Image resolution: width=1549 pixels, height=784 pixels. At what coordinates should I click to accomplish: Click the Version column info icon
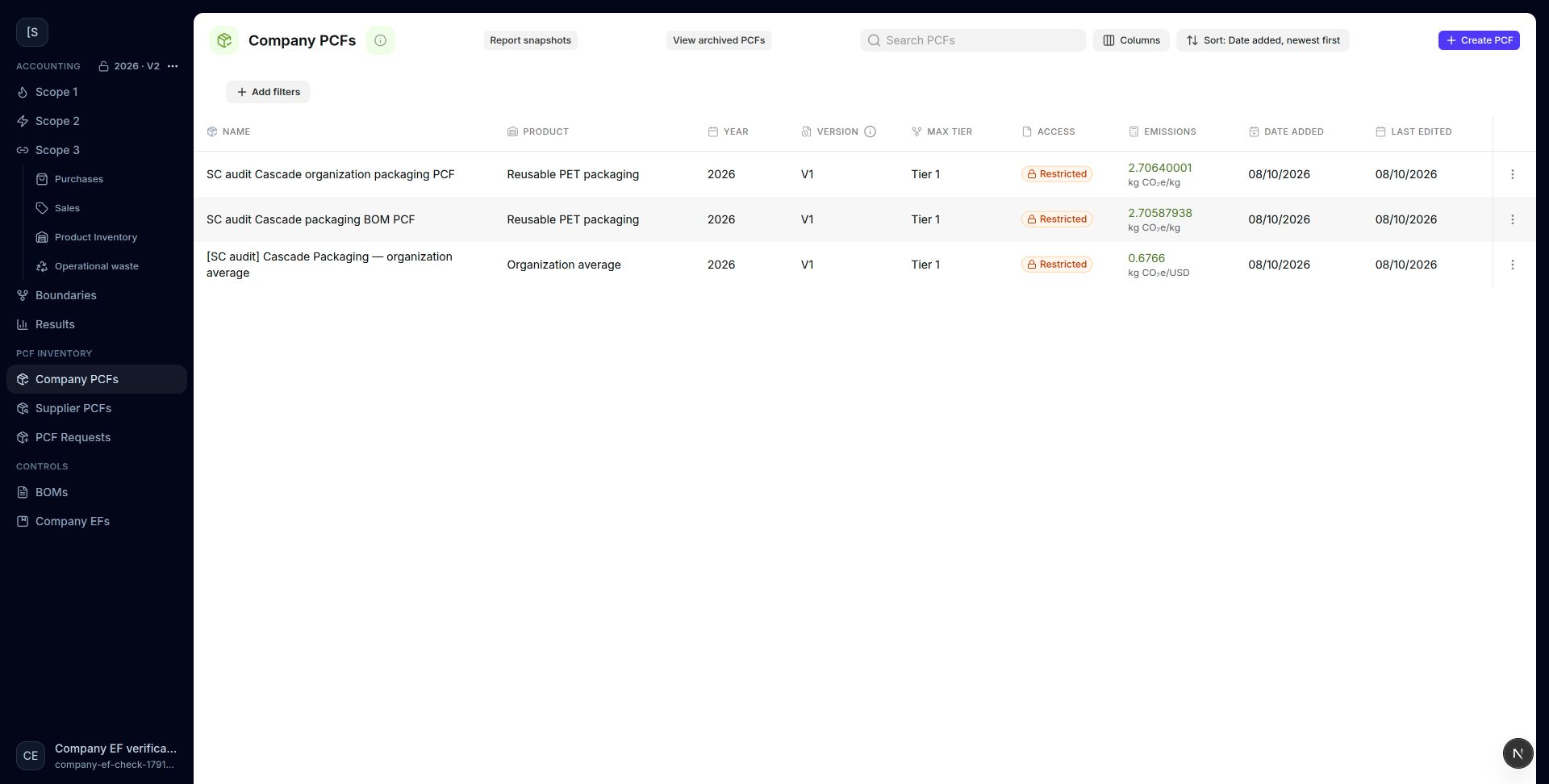(871, 131)
